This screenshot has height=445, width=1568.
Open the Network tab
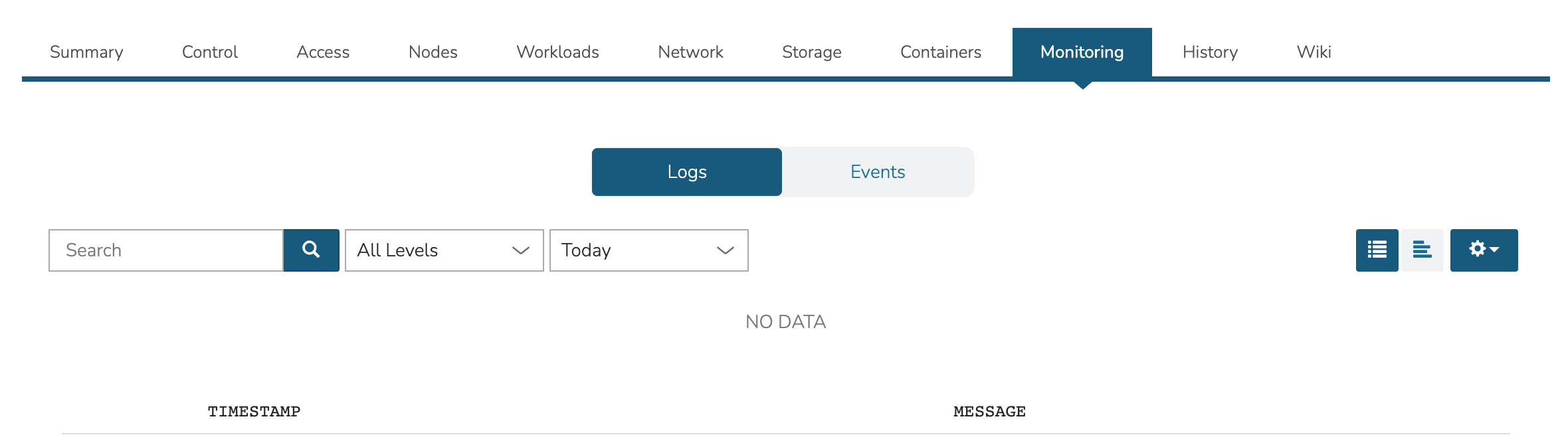coord(690,52)
